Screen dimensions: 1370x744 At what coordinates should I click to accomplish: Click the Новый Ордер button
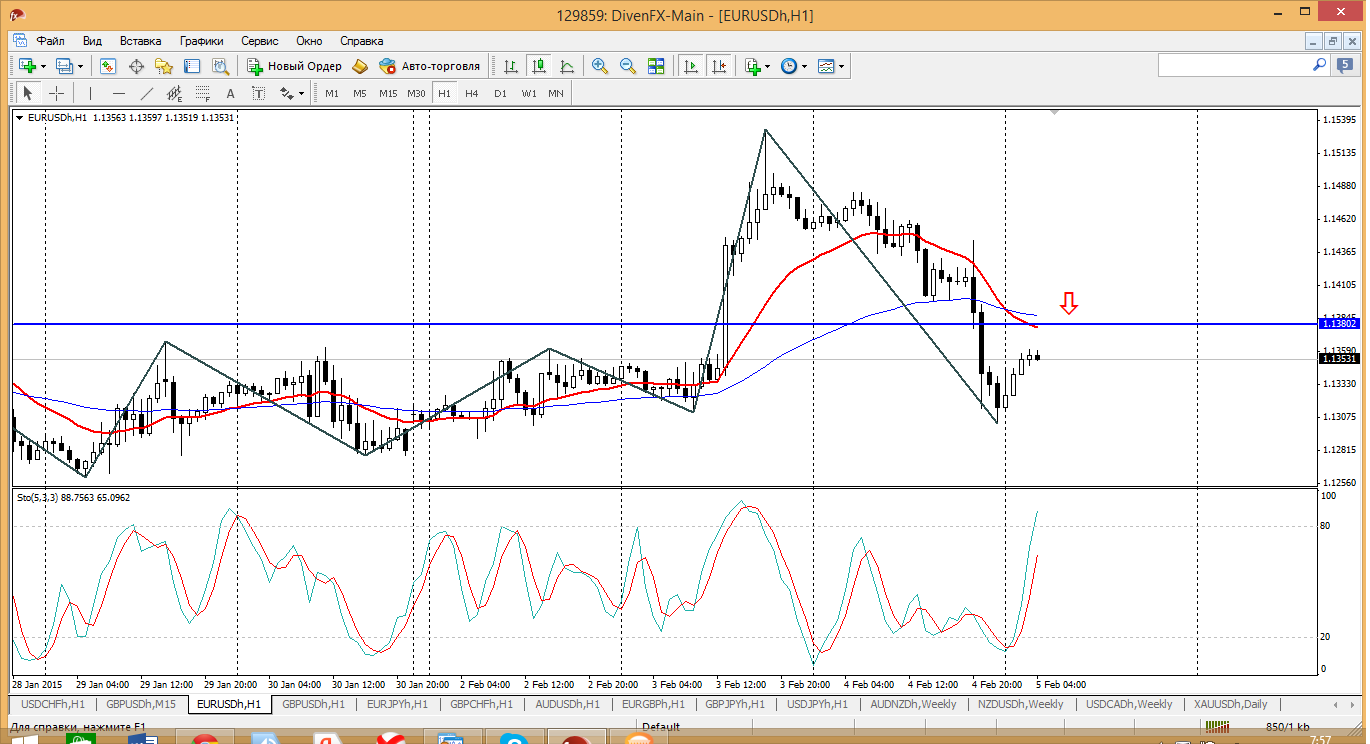click(x=294, y=66)
